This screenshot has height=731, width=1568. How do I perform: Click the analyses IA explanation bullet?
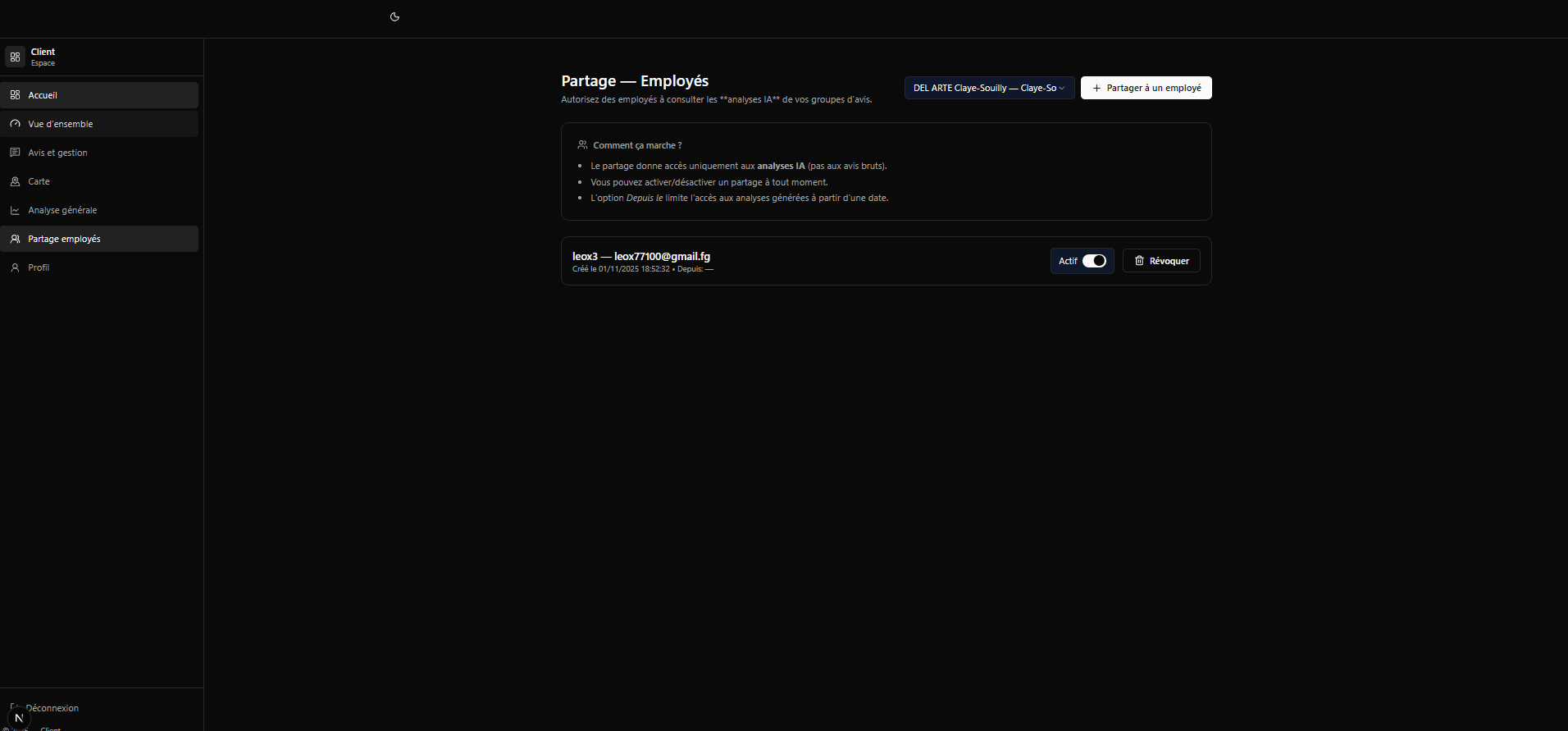(x=738, y=166)
